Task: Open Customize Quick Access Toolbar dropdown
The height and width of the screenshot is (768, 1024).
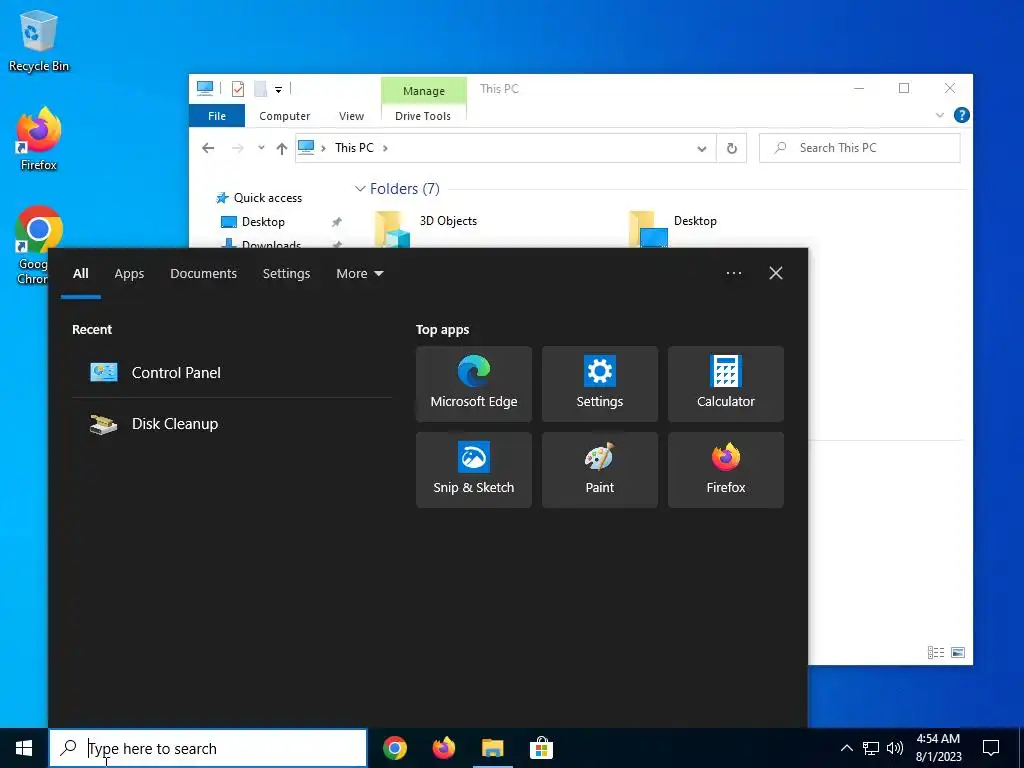Action: 278,89
